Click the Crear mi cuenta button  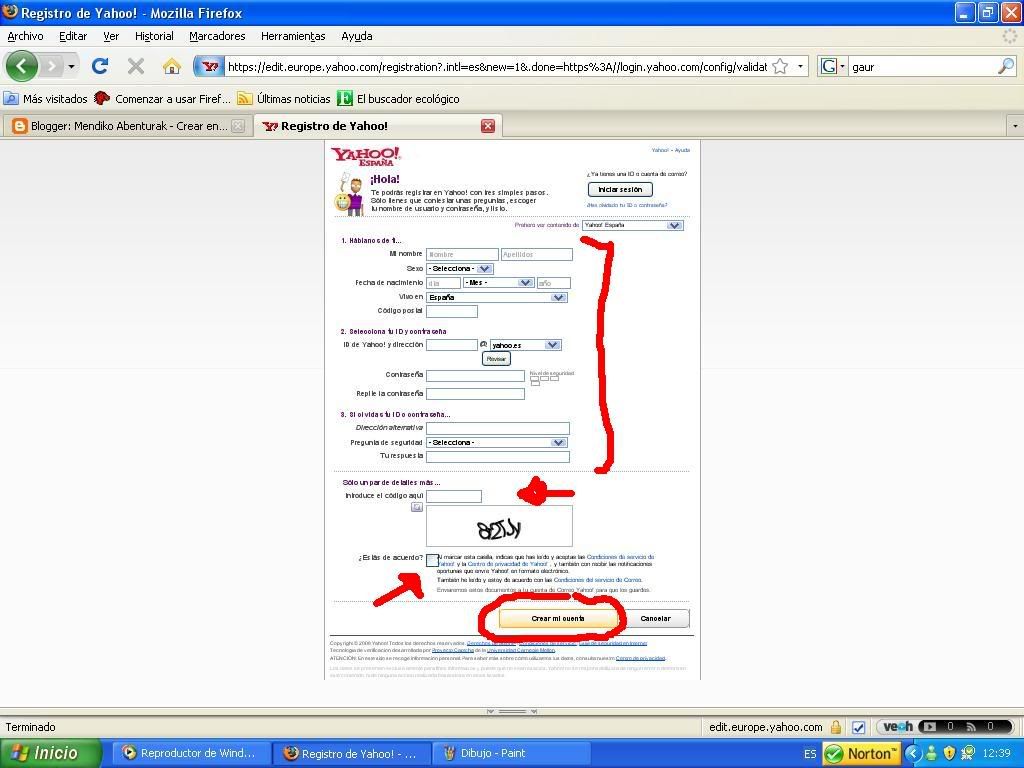click(x=558, y=619)
